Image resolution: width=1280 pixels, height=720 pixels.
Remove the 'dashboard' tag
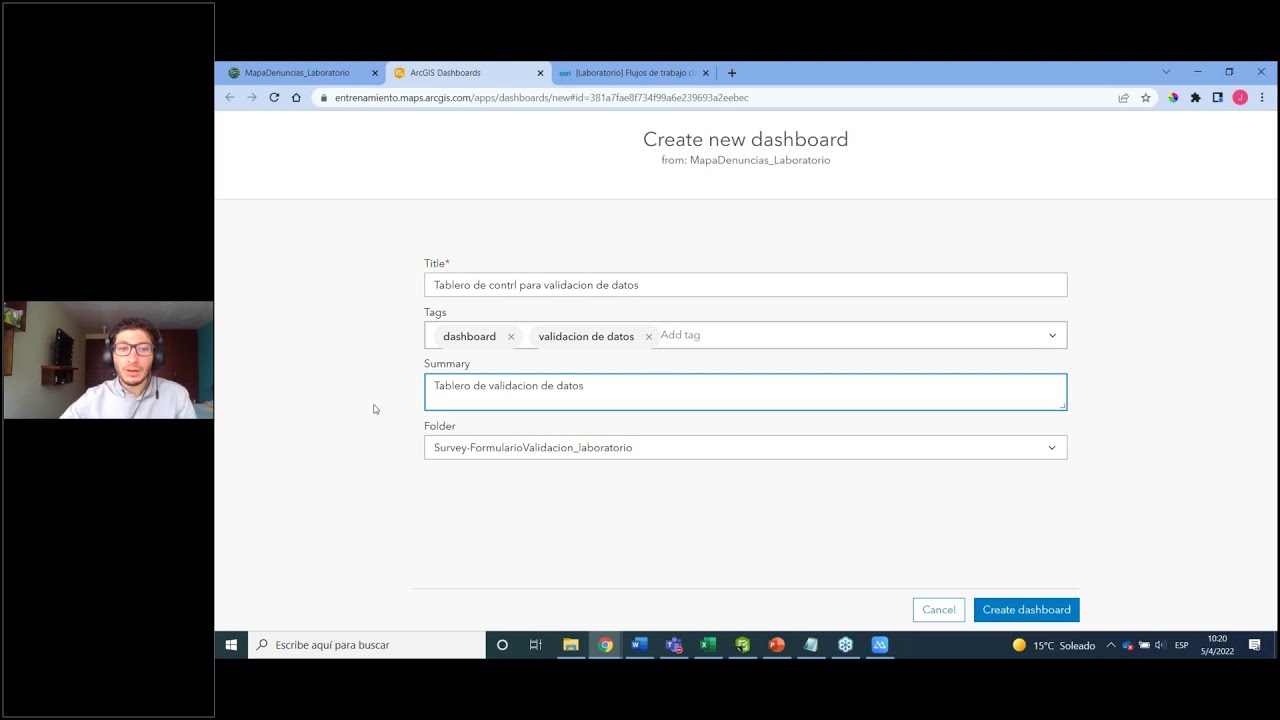tap(511, 337)
